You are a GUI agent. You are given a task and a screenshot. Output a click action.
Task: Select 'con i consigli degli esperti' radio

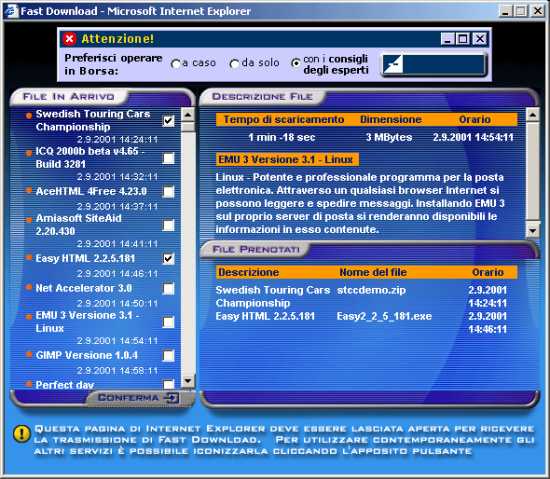point(296,63)
